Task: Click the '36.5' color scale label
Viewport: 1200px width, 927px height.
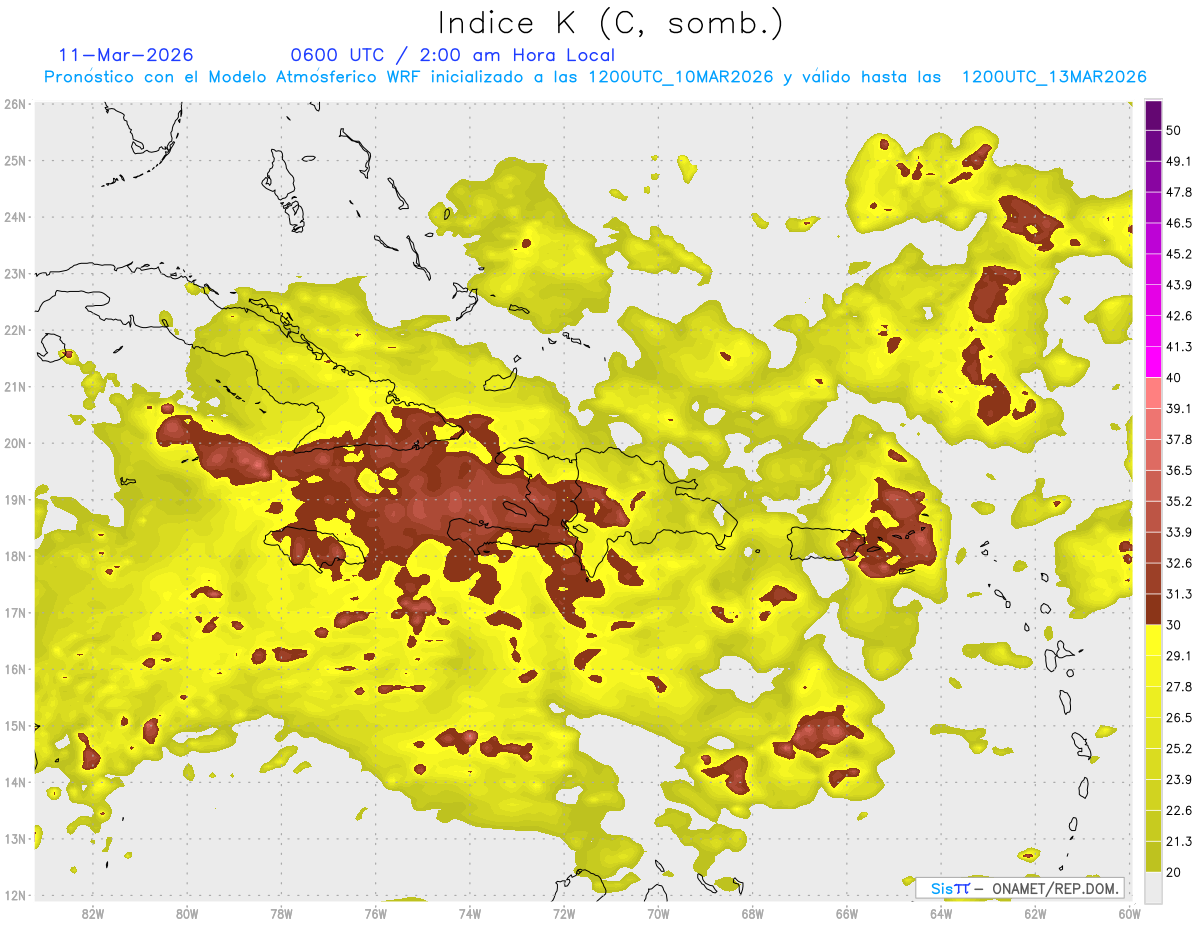Action: coord(1179,471)
